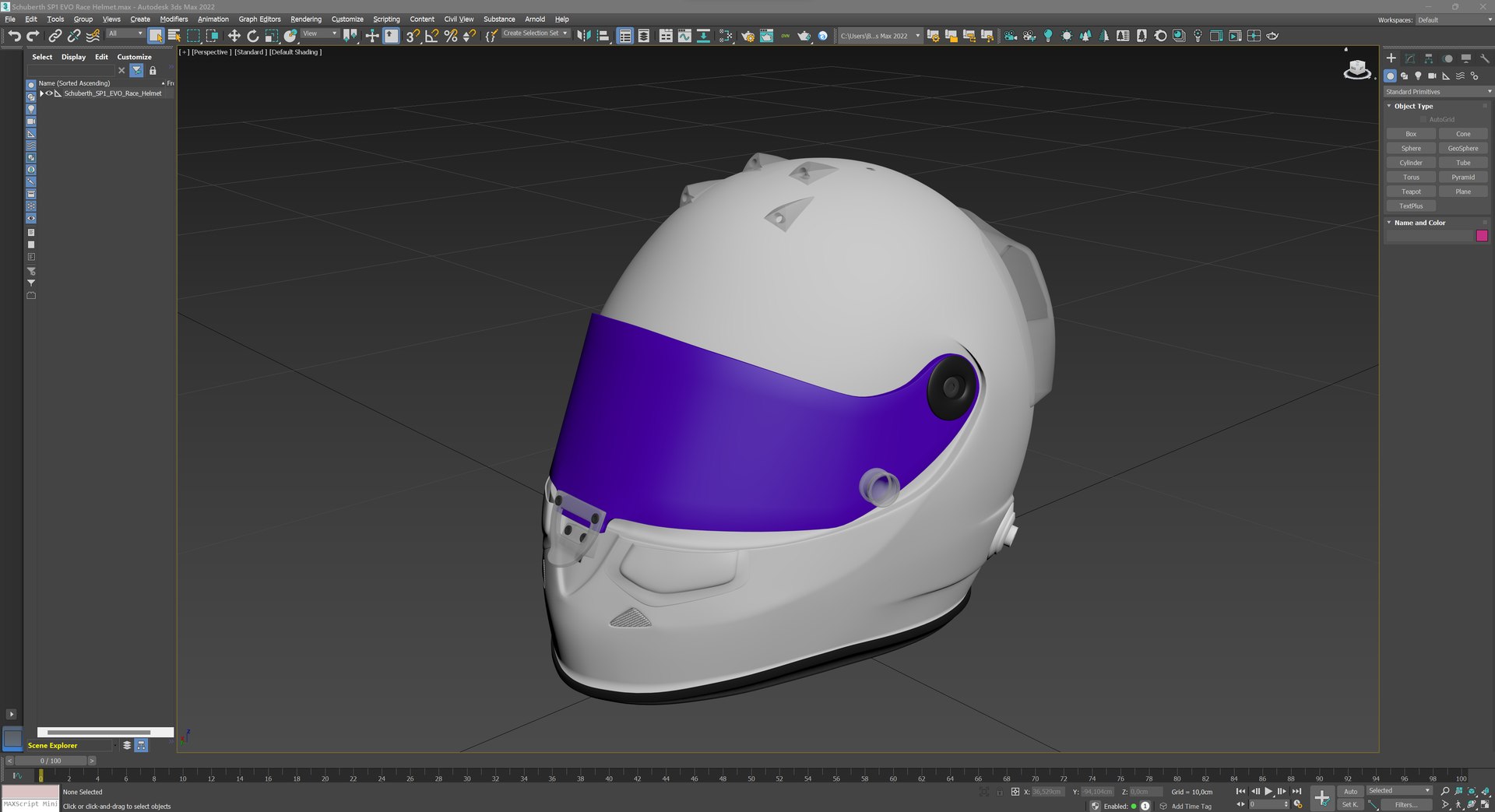Click the Mirror tool icon
Screen dimensions: 1495x812
pyautogui.click(x=583, y=36)
